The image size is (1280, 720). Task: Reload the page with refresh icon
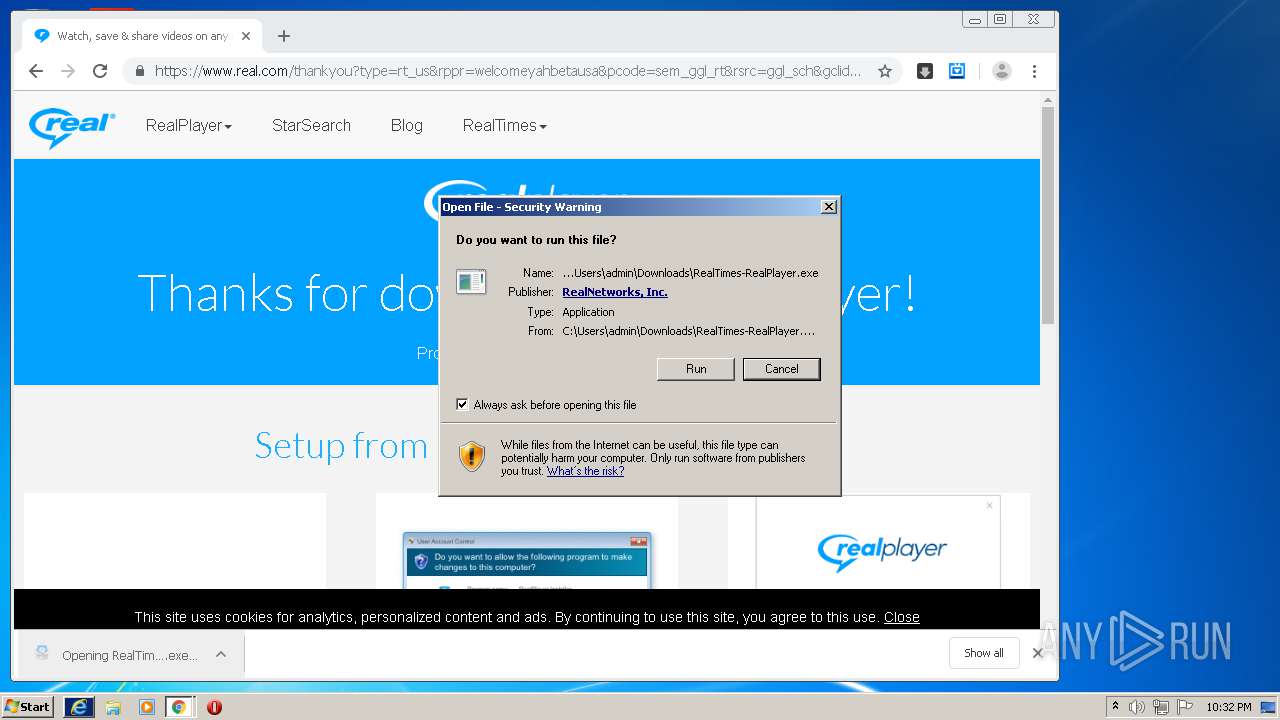100,71
